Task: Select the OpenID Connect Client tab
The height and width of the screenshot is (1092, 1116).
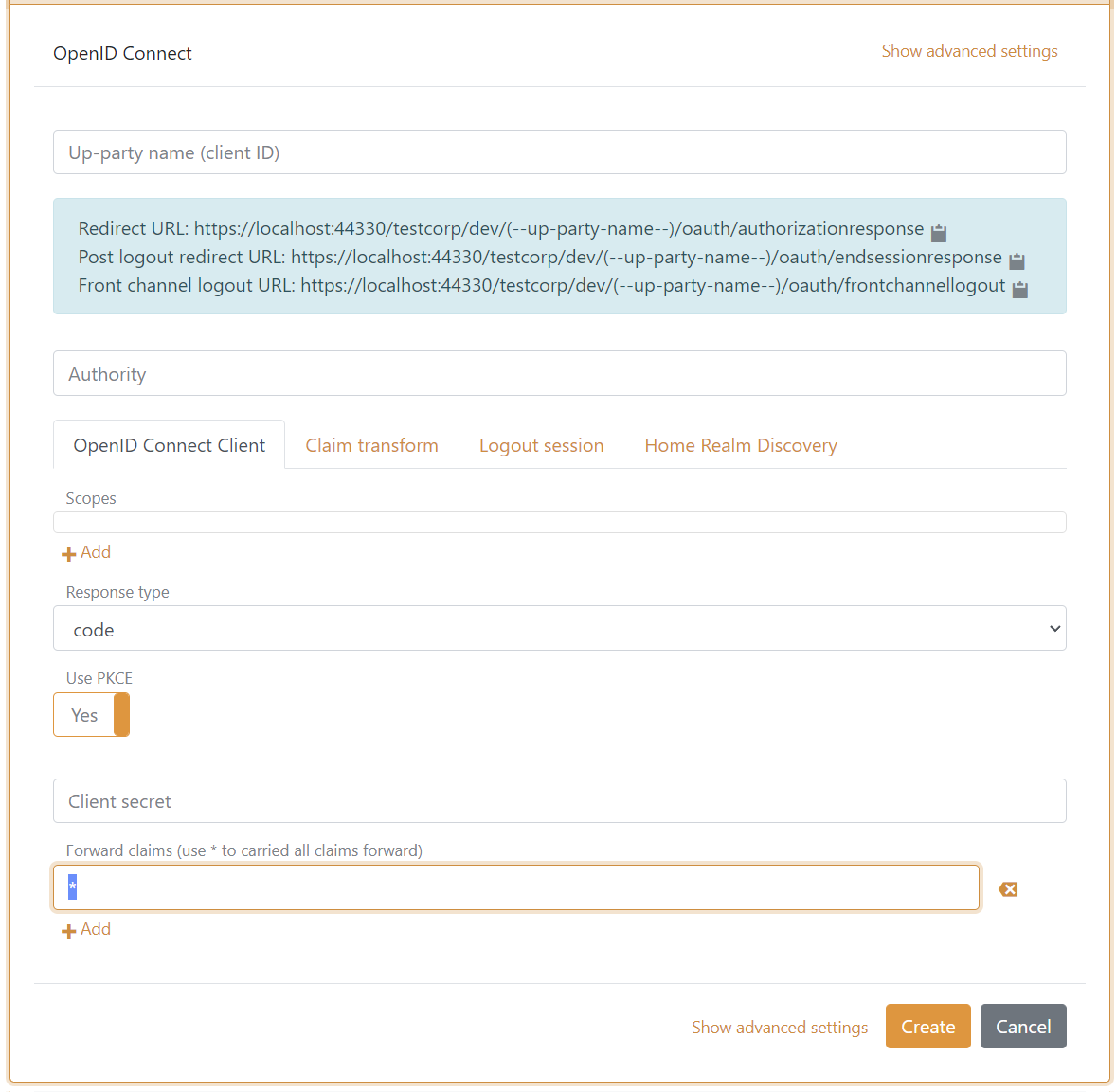Action: pos(169,444)
